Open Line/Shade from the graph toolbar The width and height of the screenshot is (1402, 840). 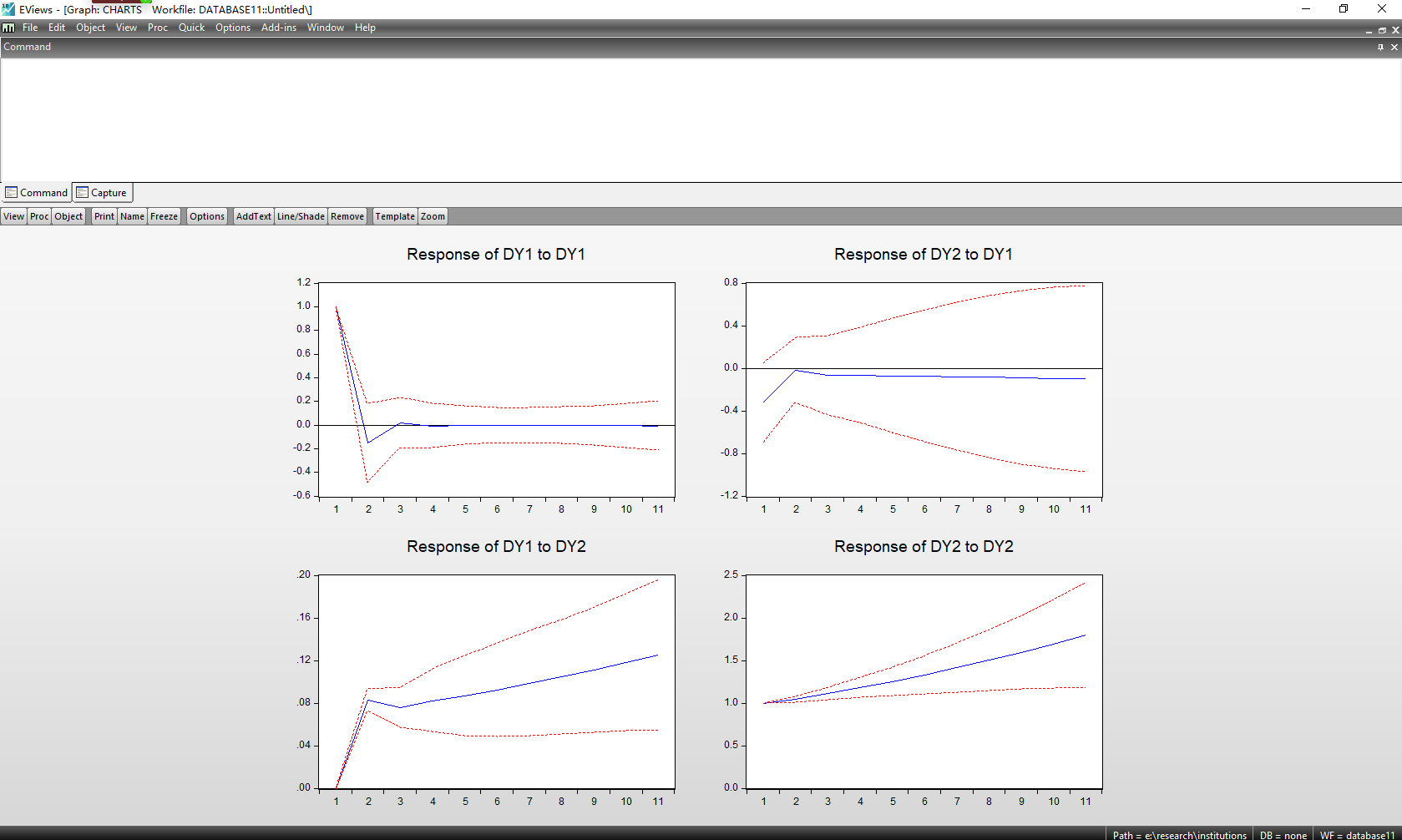click(x=301, y=216)
